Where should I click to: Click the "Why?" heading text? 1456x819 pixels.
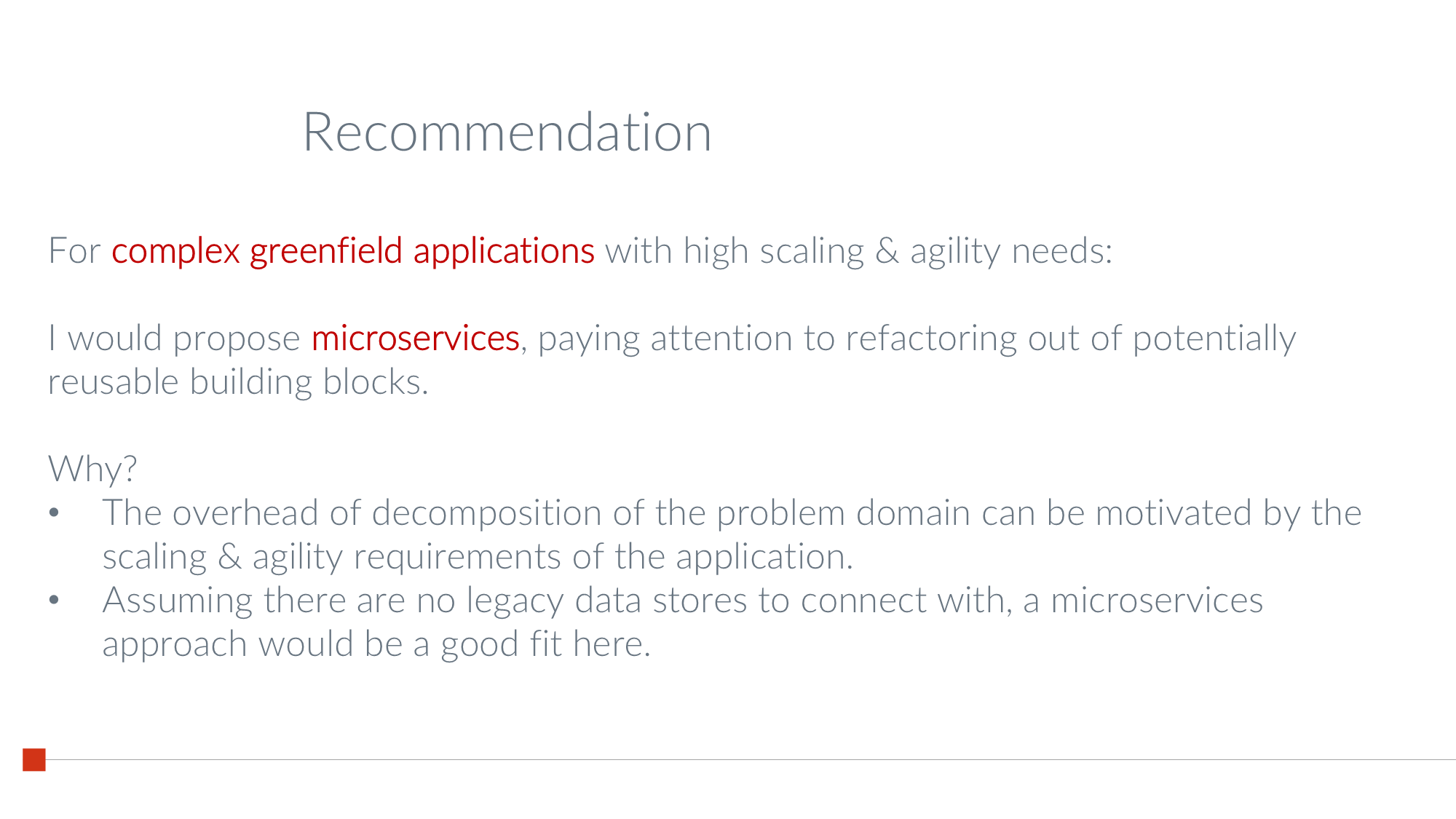92,469
